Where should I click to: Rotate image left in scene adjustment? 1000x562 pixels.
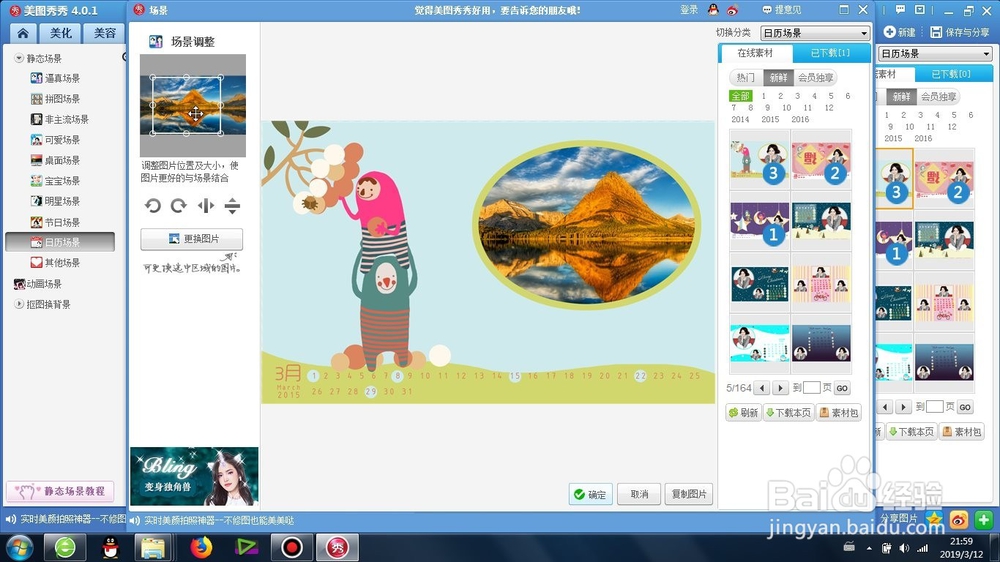pos(152,205)
